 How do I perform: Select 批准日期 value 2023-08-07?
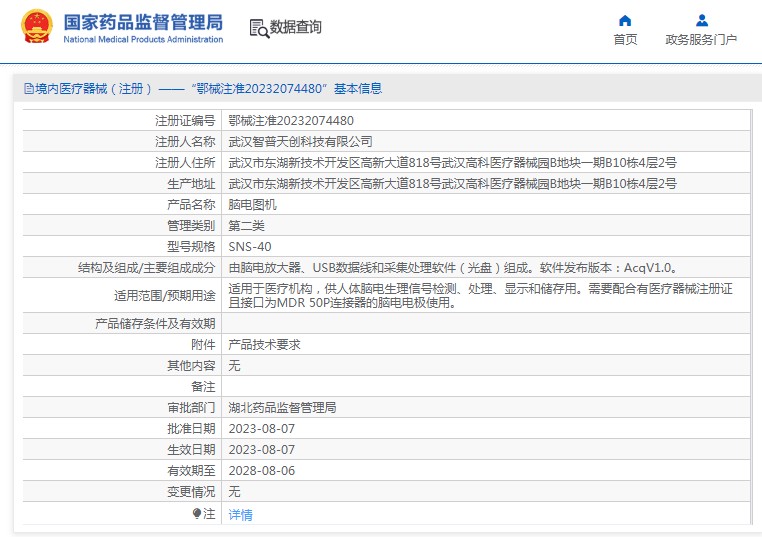(261, 429)
